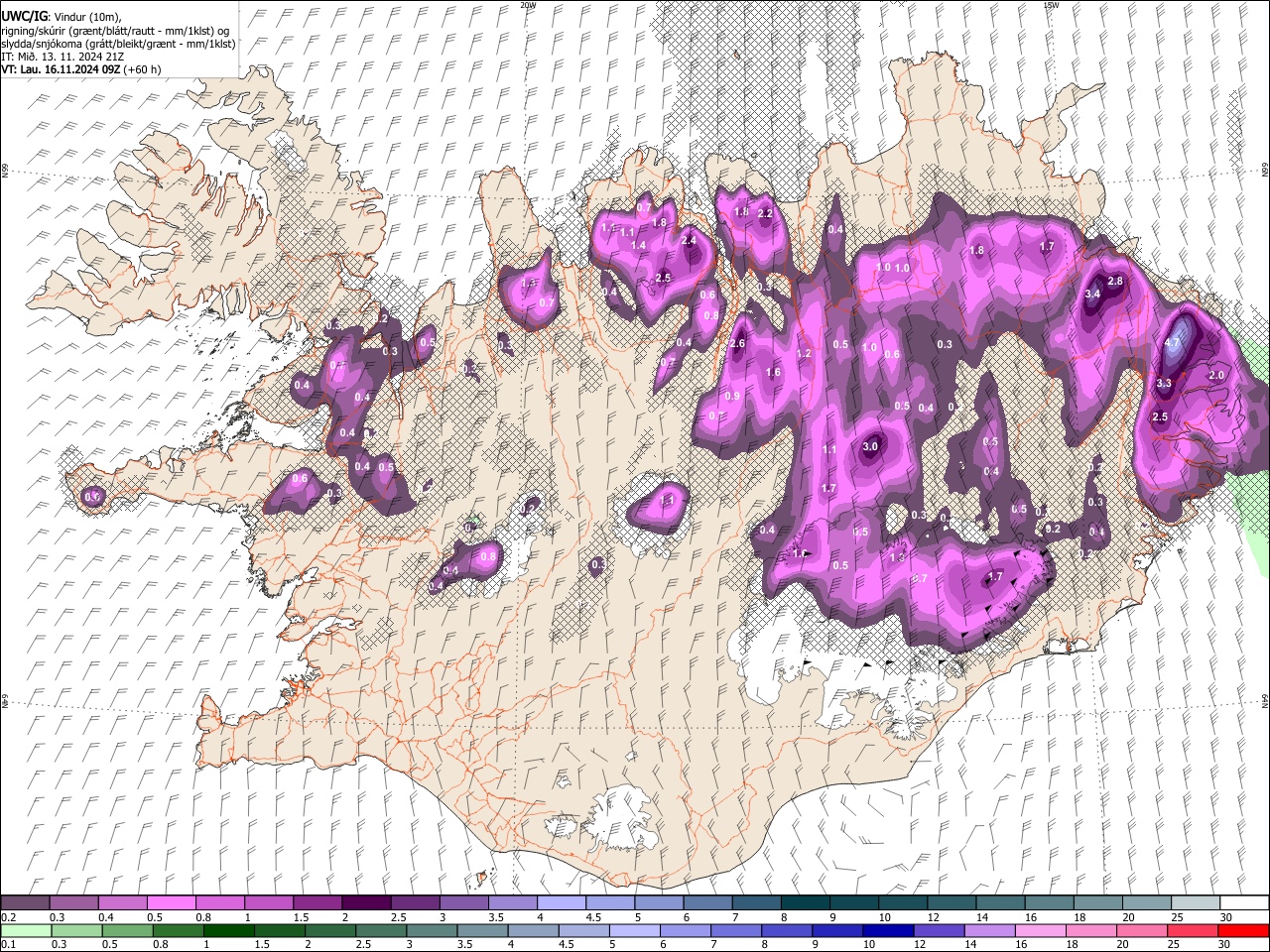Screen dimensions: 1270x952
Task: Click the 0.2 label under the top legend
Action: [8, 917]
